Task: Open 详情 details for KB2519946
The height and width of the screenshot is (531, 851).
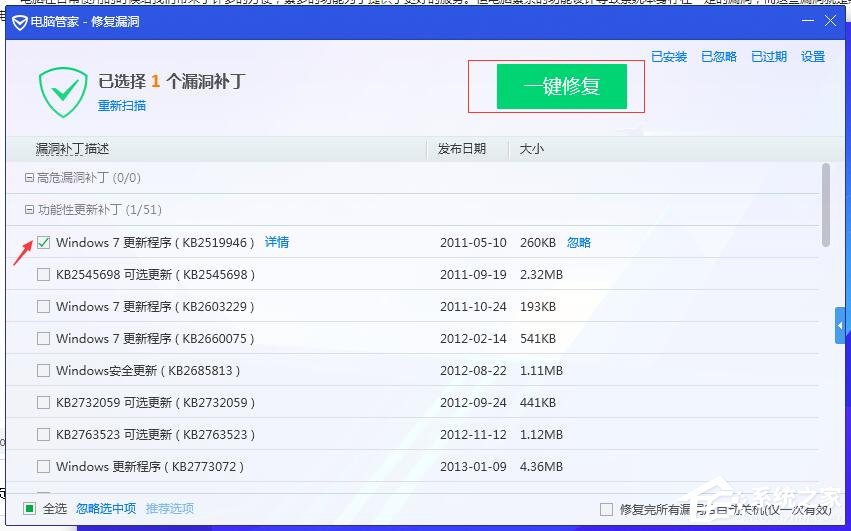Action: (277, 242)
